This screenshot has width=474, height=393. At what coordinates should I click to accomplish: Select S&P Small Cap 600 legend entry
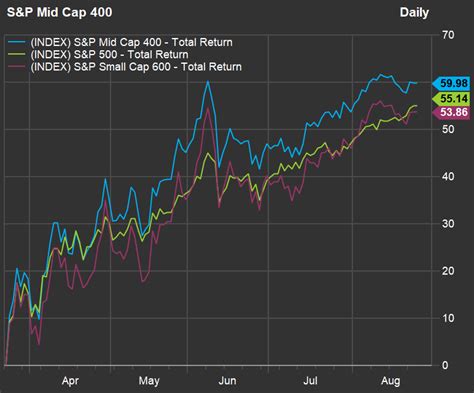point(136,67)
